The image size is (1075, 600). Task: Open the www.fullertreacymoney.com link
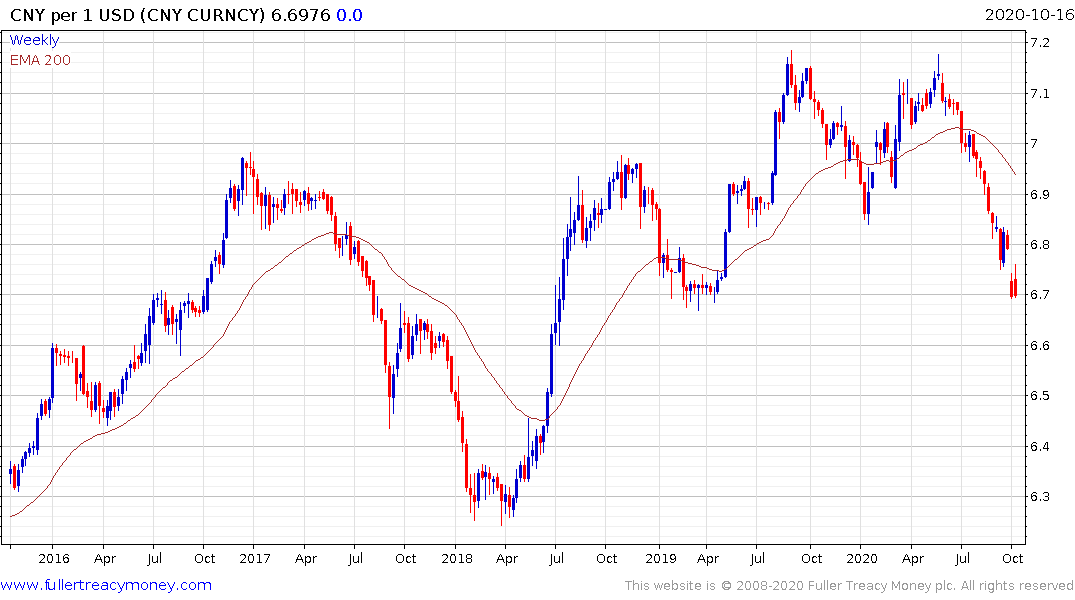tap(106, 585)
